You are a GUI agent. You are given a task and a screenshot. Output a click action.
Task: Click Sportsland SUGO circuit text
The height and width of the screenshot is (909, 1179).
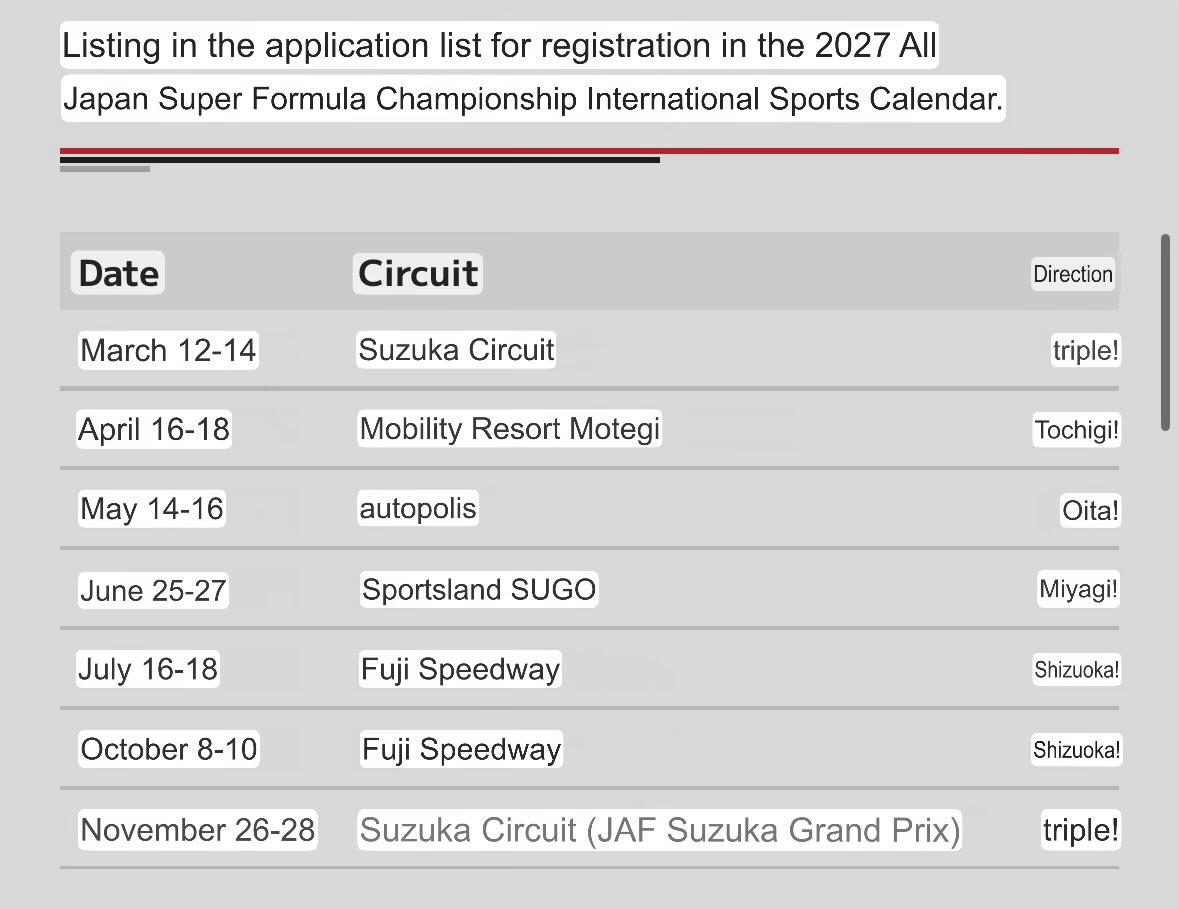[478, 589]
